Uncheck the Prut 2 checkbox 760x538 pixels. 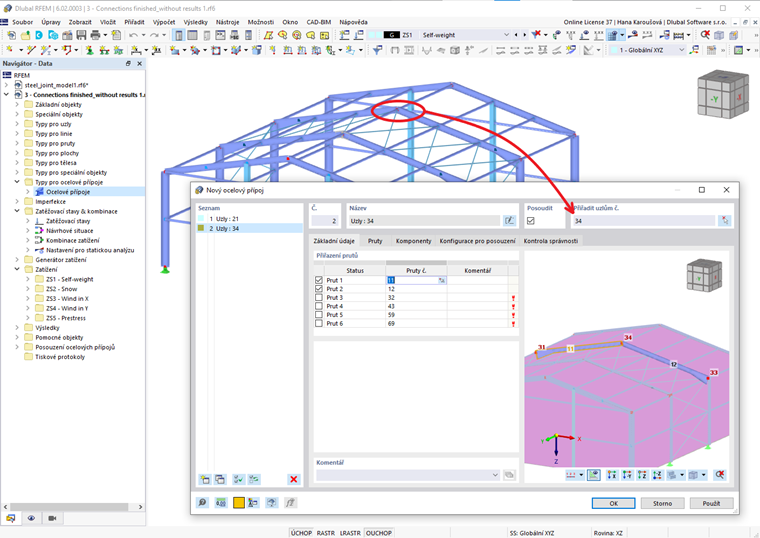[x=318, y=289]
